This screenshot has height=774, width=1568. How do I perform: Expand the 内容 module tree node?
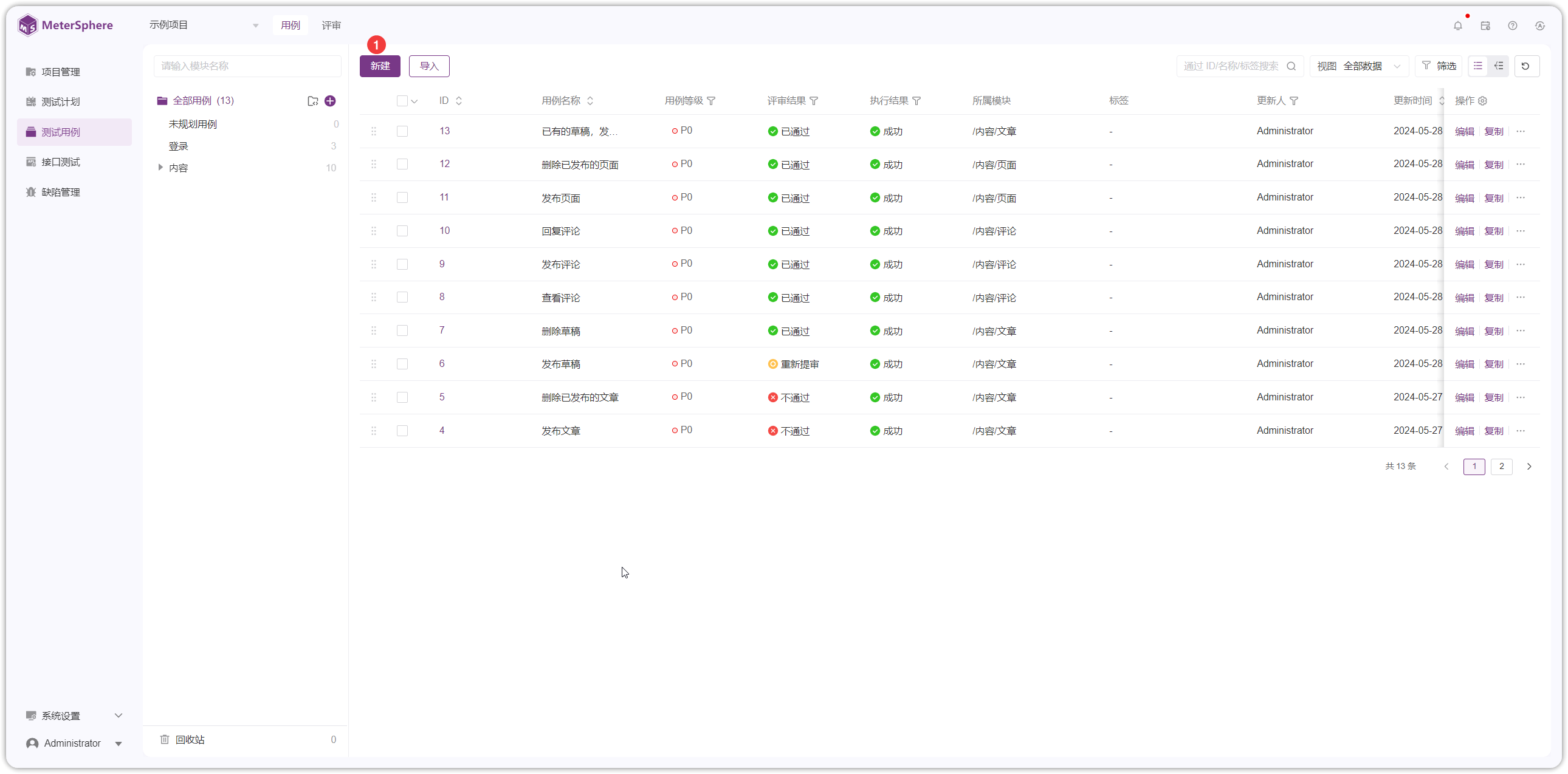tap(160, 167)
